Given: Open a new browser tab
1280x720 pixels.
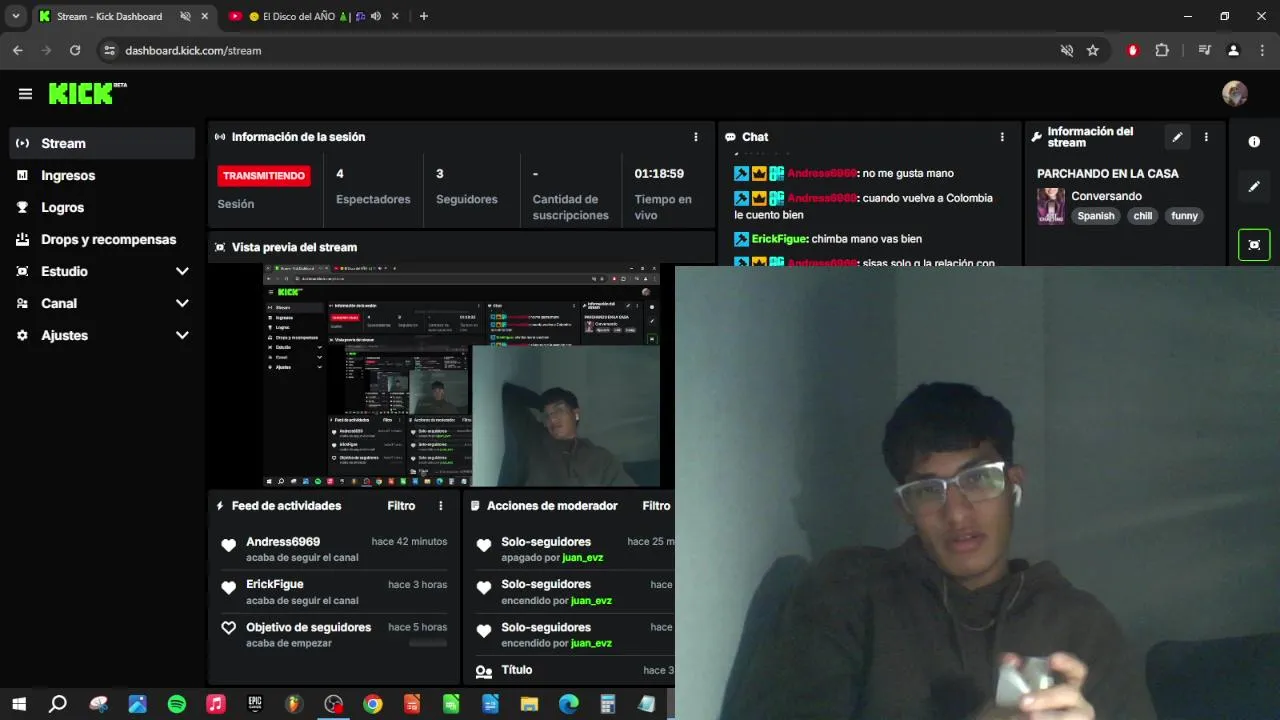Looking at the screenshot, I should (424, 16).
